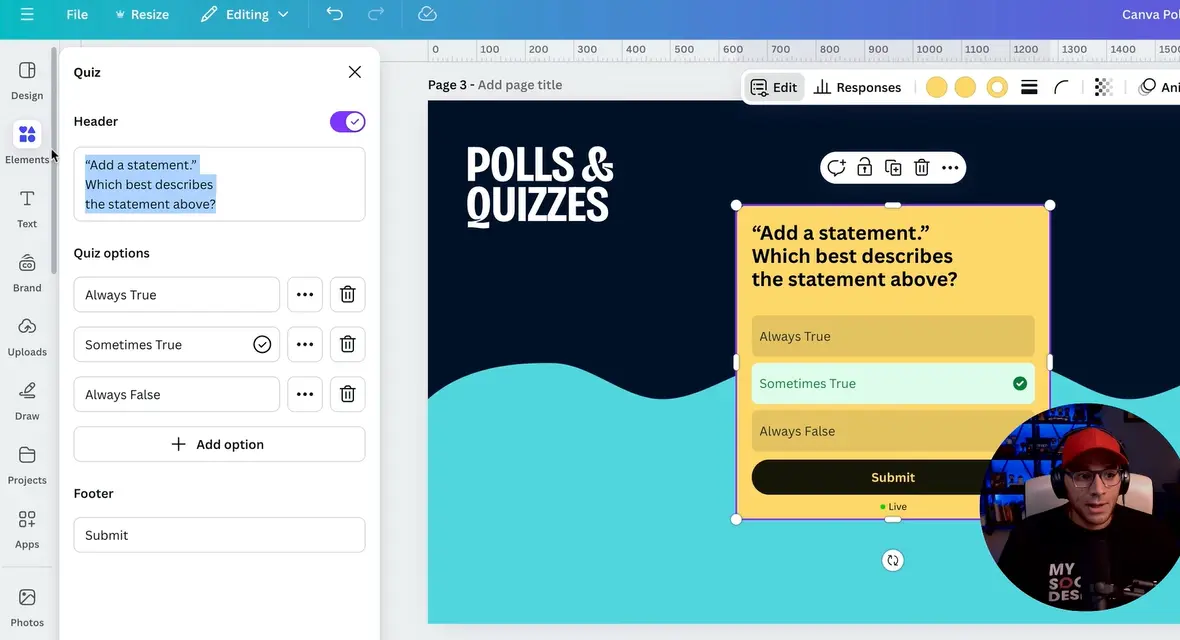Click the Footer Submit text field

tap(219, 535)
